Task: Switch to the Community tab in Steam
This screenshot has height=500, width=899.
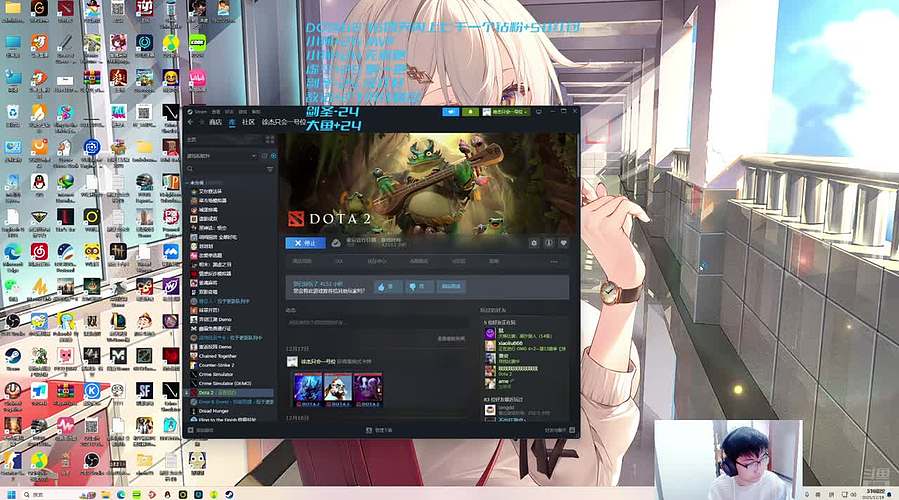Action: click(248, 122)
